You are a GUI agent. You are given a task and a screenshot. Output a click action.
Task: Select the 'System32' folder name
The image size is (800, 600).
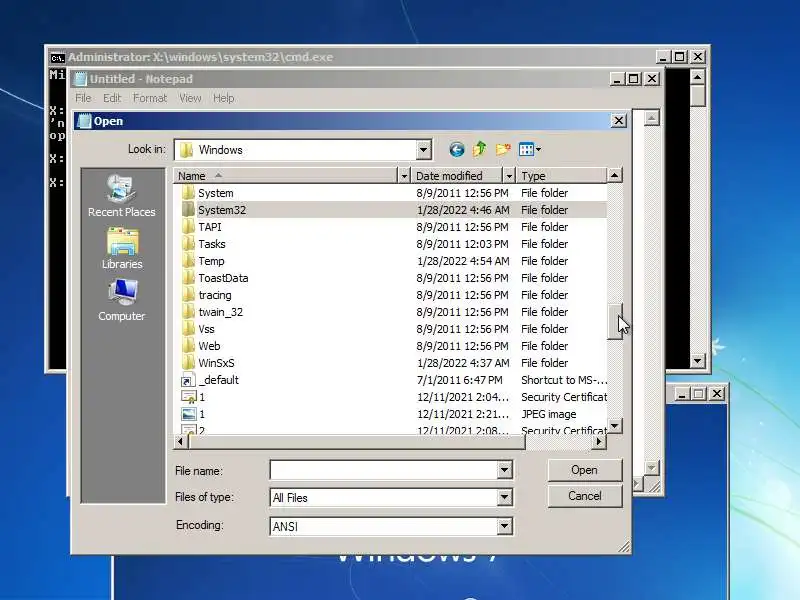point(222,210)
